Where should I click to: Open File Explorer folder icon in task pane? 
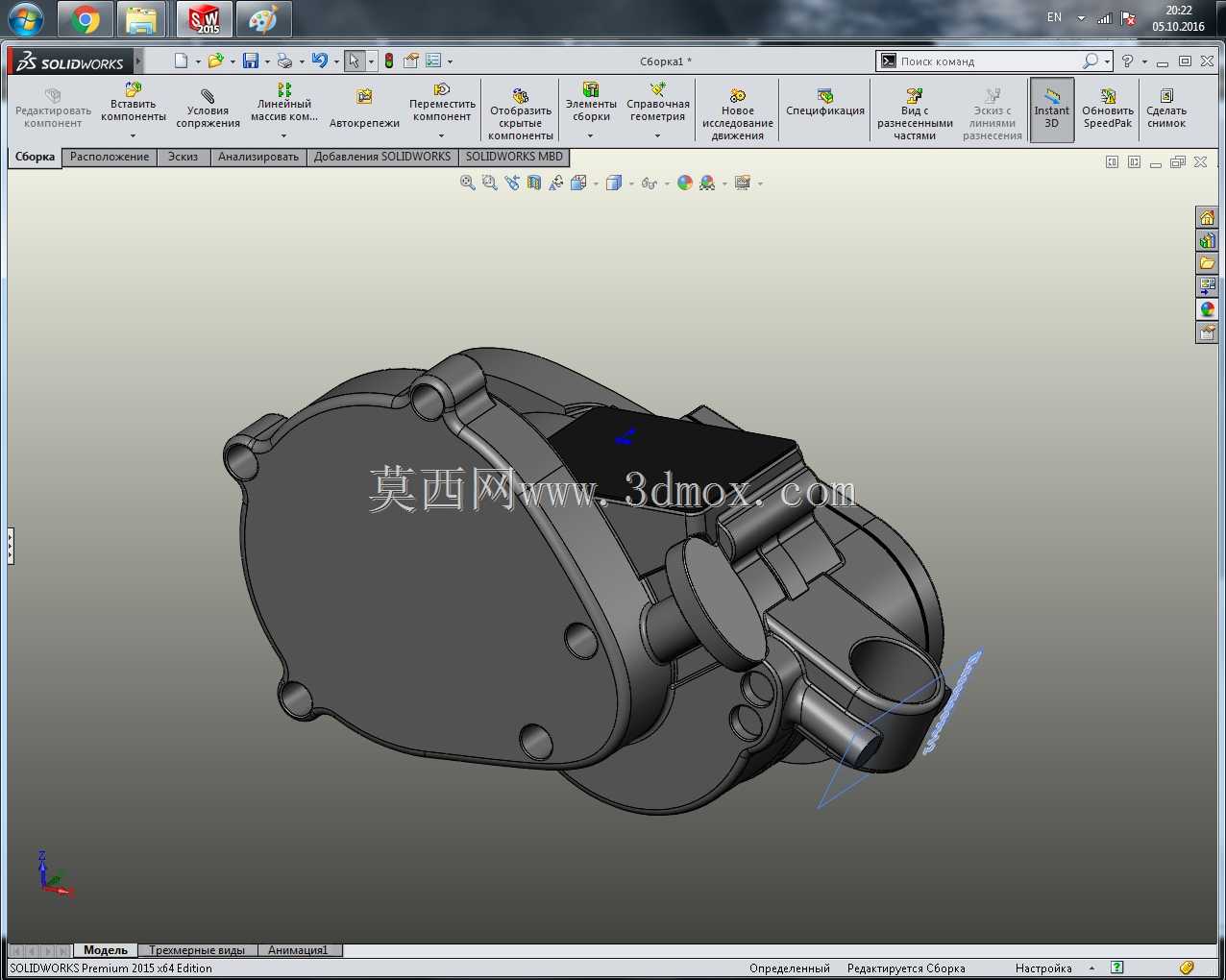[x=1208, y=263]
